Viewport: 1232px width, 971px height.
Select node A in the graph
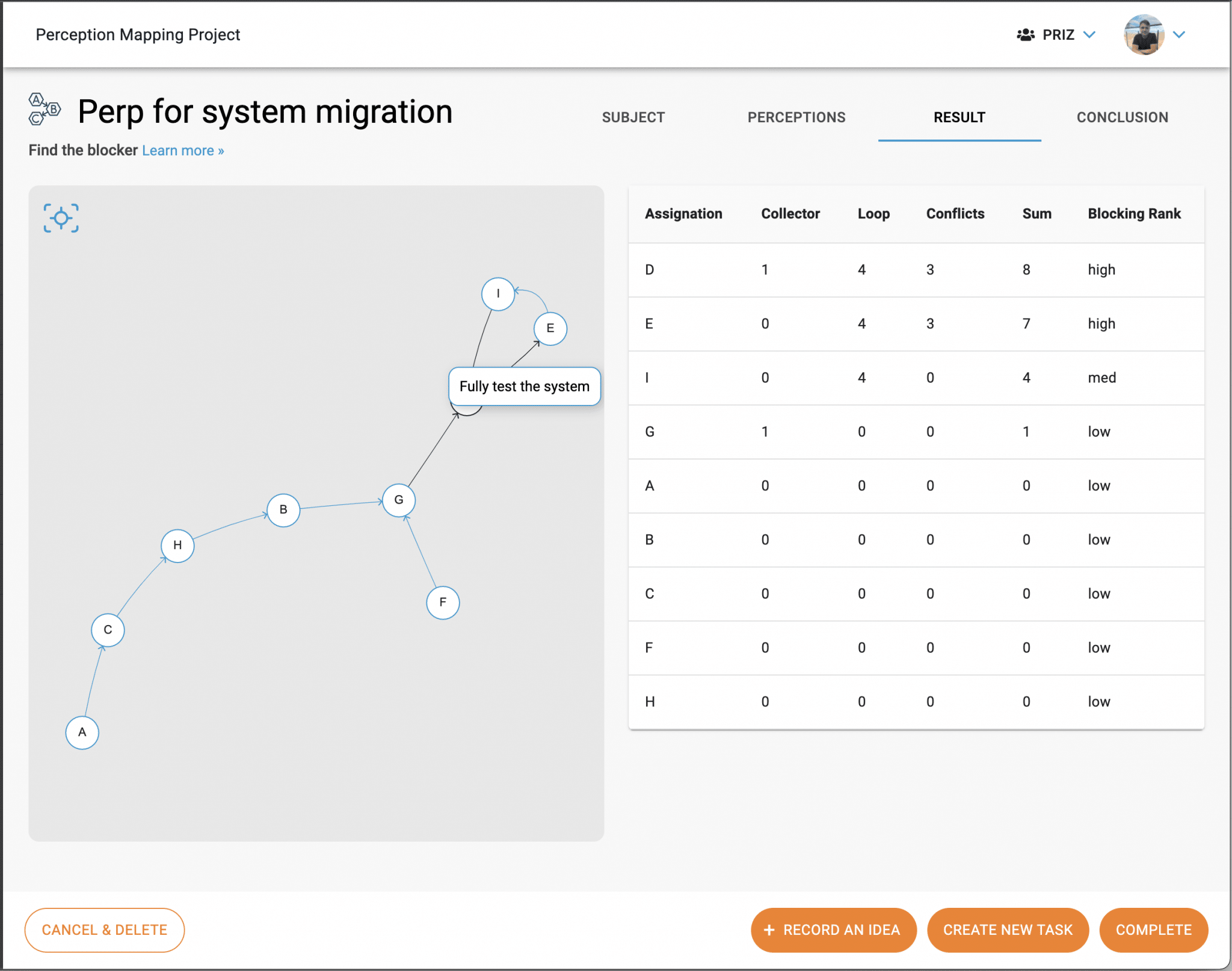[82, 732]
